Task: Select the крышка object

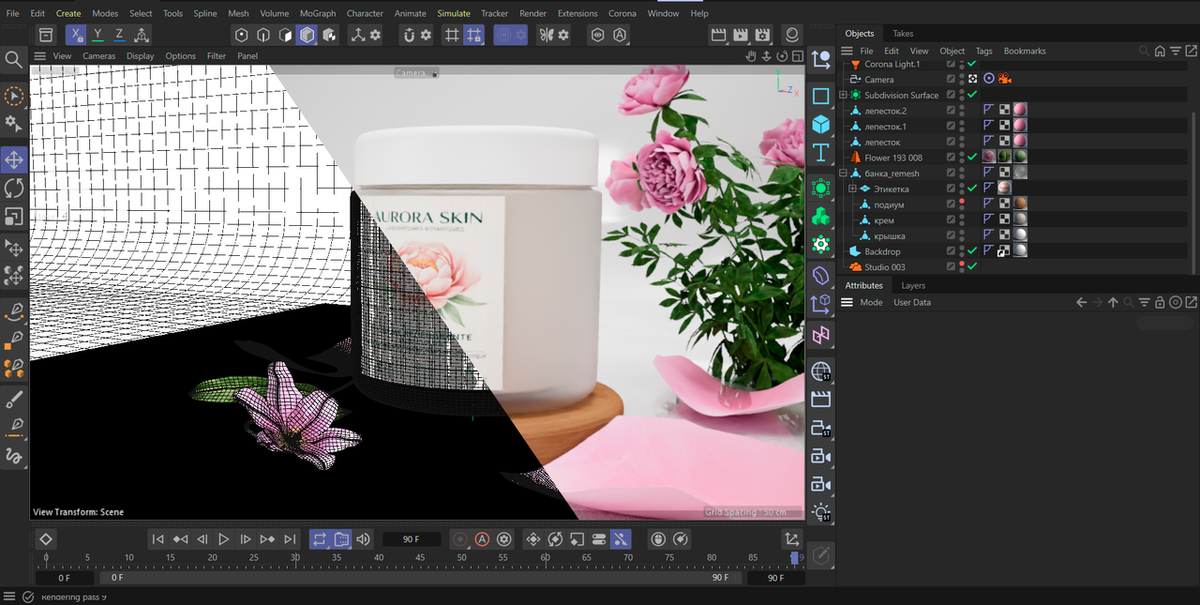Action: [889, 236]
